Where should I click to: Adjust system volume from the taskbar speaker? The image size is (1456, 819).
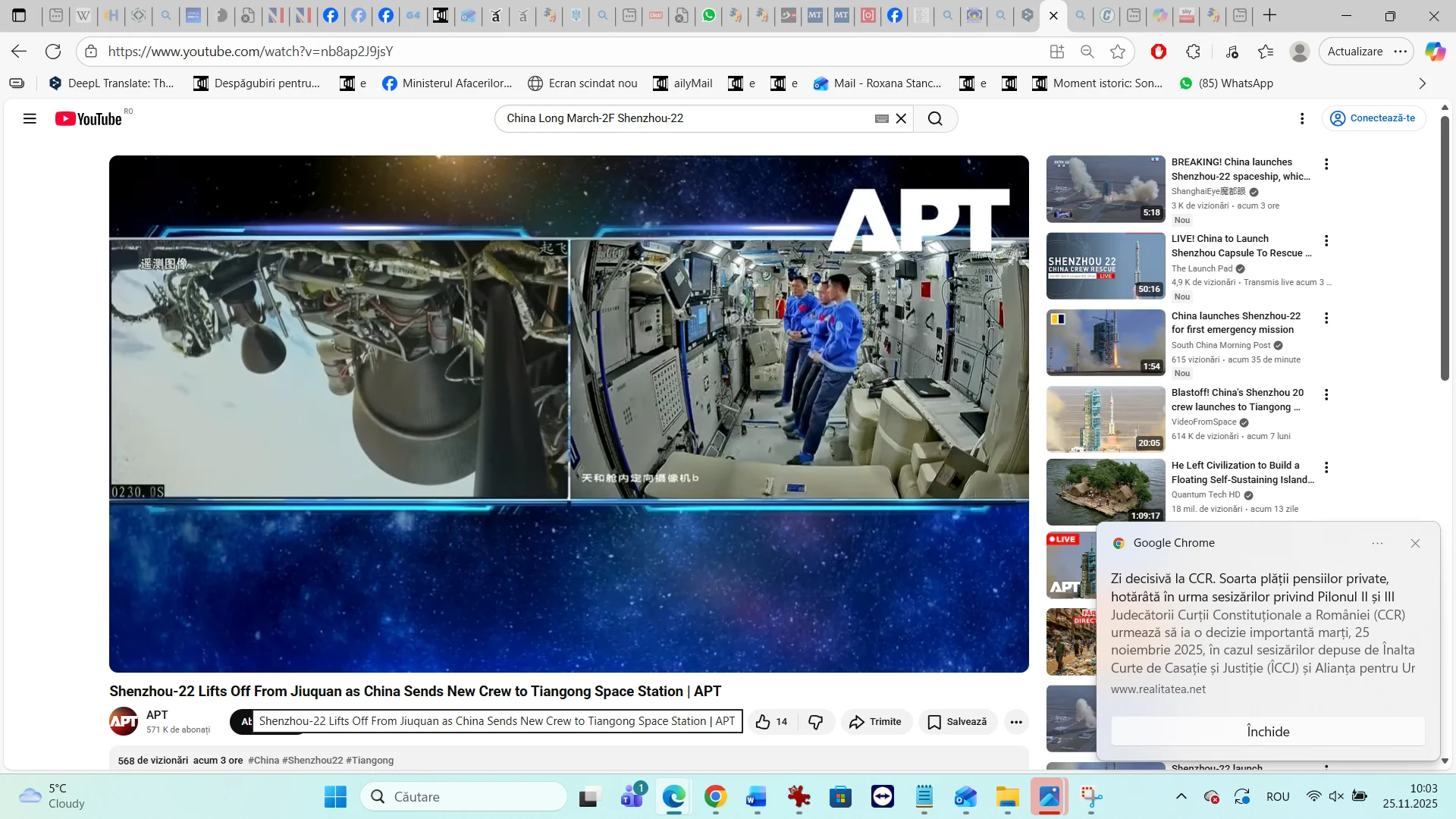click(1336, 796)
